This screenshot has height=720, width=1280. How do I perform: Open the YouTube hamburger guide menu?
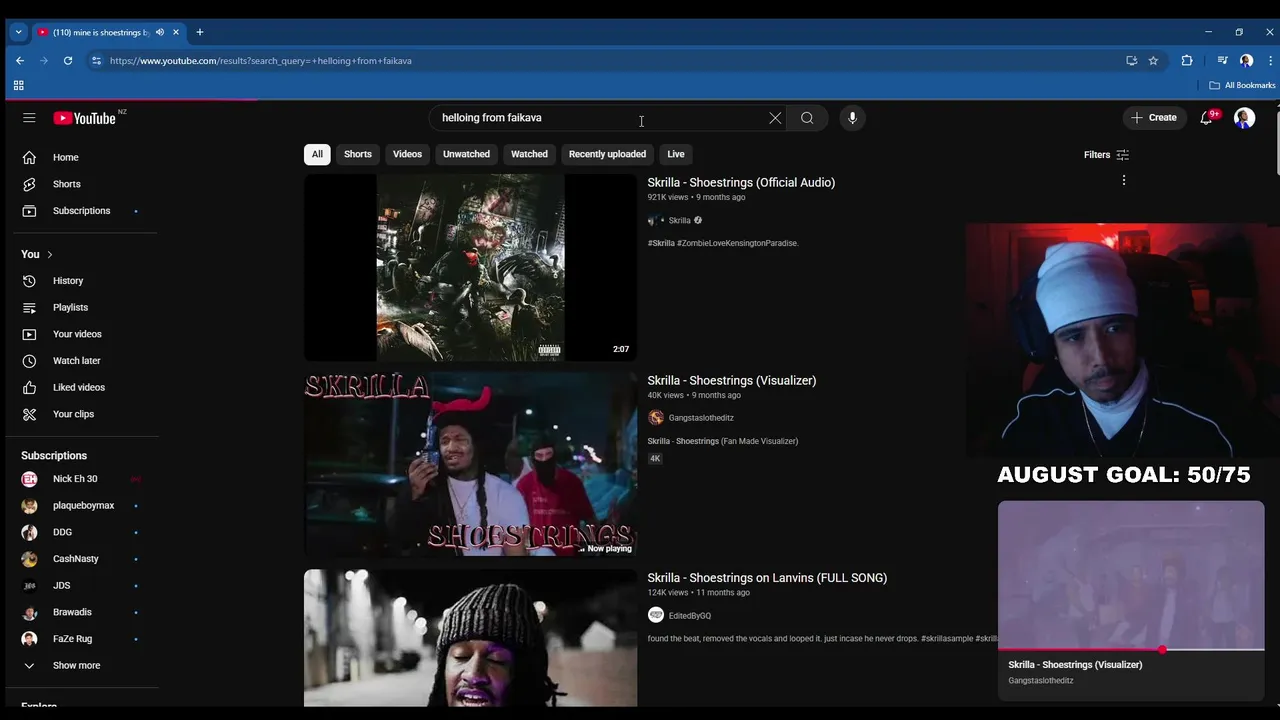coord(29,118)
